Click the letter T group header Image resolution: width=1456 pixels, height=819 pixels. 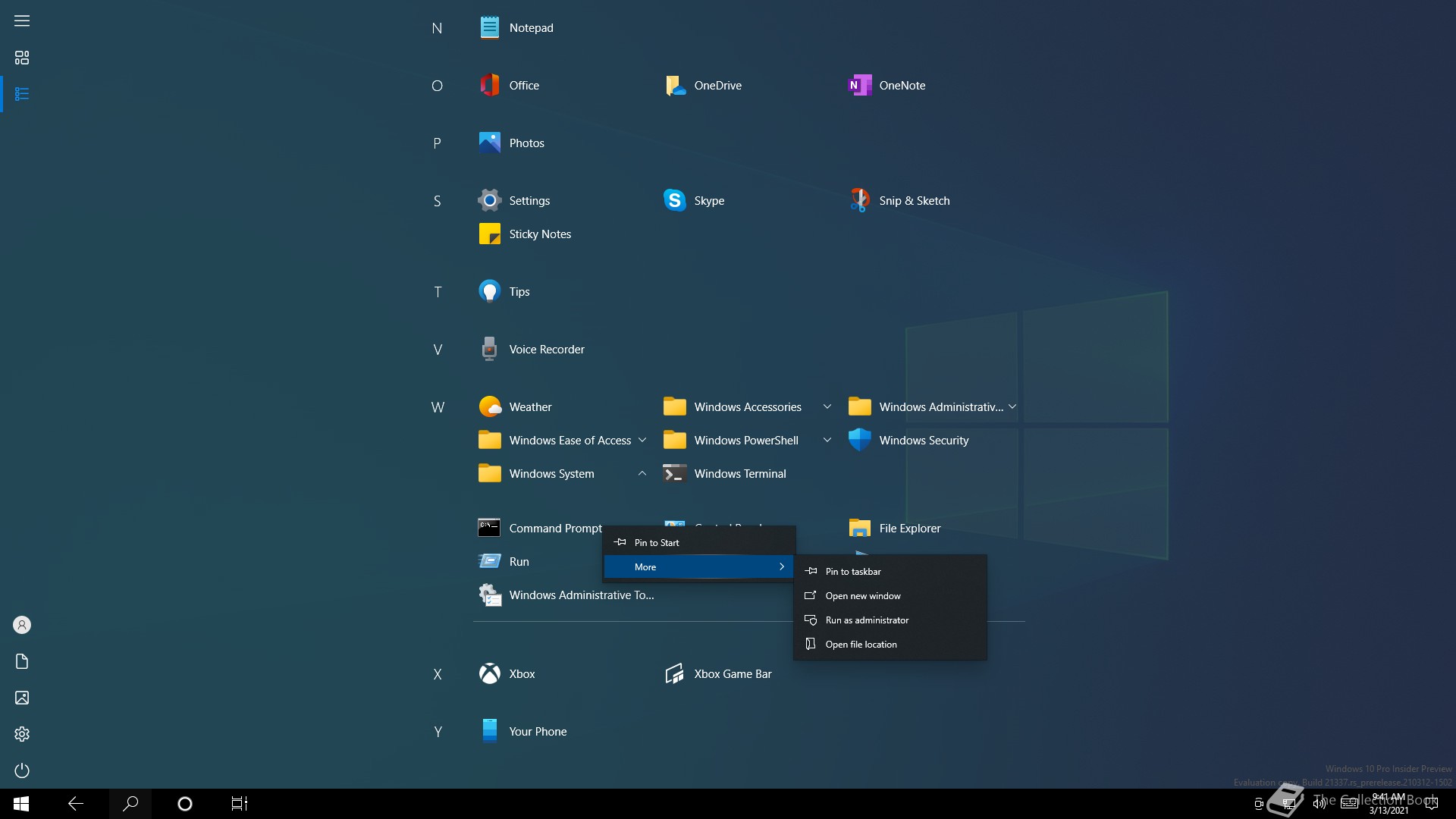pos(438,293)
